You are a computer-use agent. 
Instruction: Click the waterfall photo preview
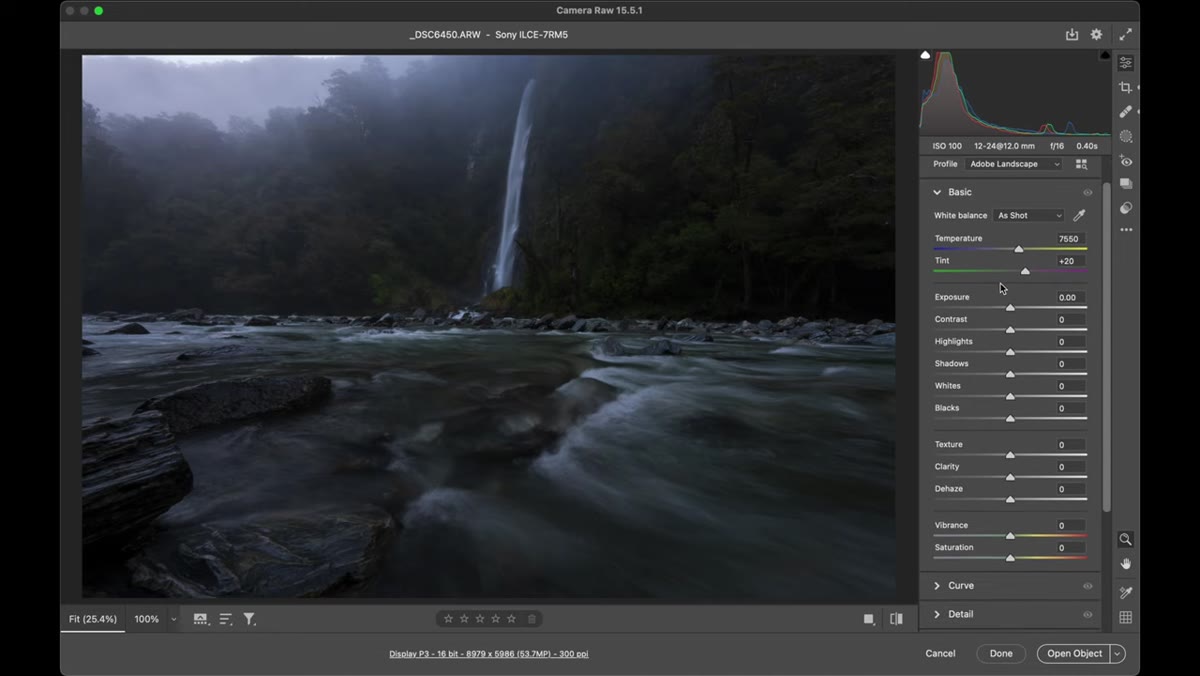[x=488, y=326]
